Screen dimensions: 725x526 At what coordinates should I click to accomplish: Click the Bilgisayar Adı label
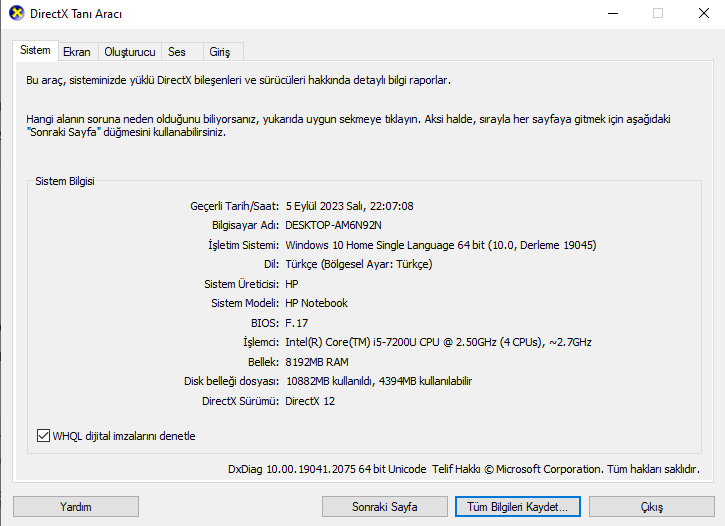(246, 225)
